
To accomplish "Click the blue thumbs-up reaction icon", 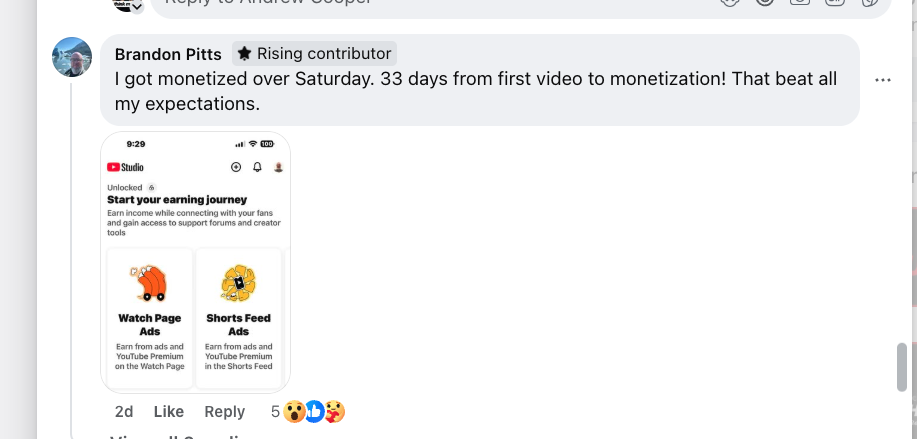I will [314, 411].
